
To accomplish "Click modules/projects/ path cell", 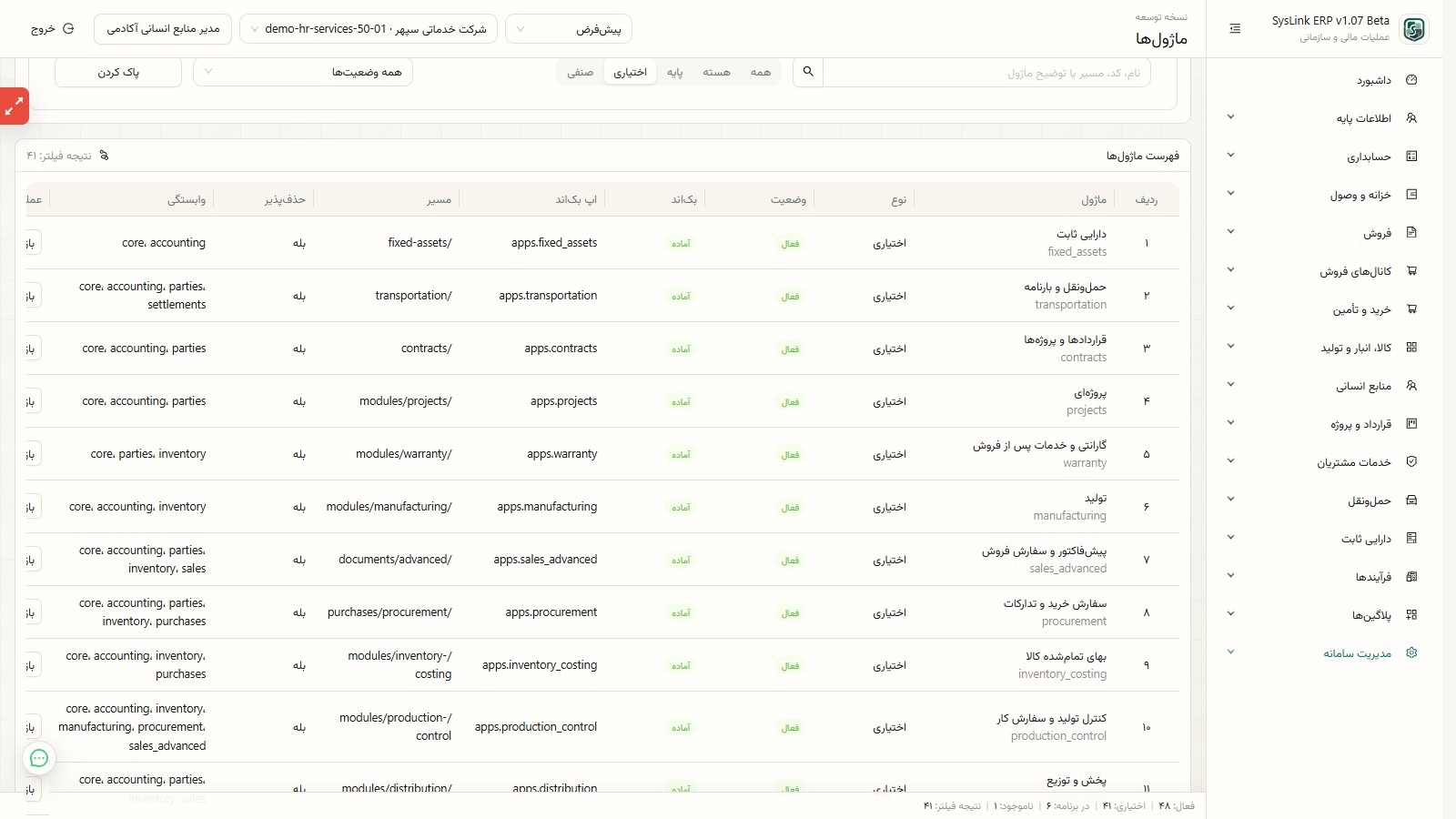I will pos(406,401).
